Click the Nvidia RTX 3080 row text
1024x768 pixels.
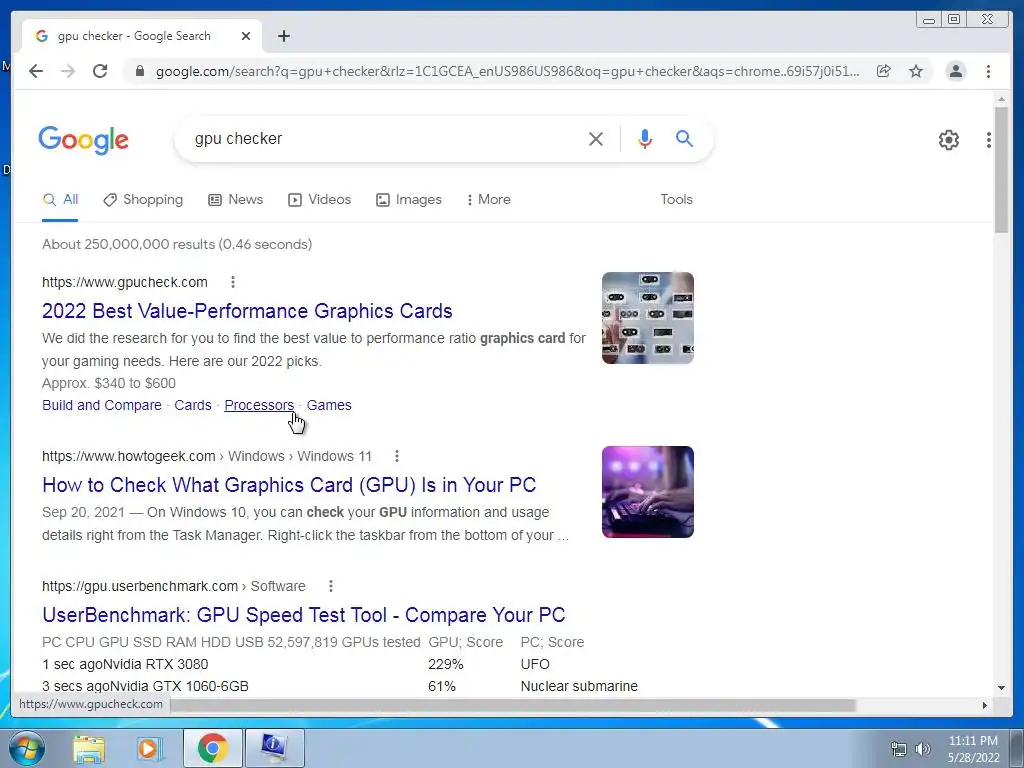tap(125, 664)
